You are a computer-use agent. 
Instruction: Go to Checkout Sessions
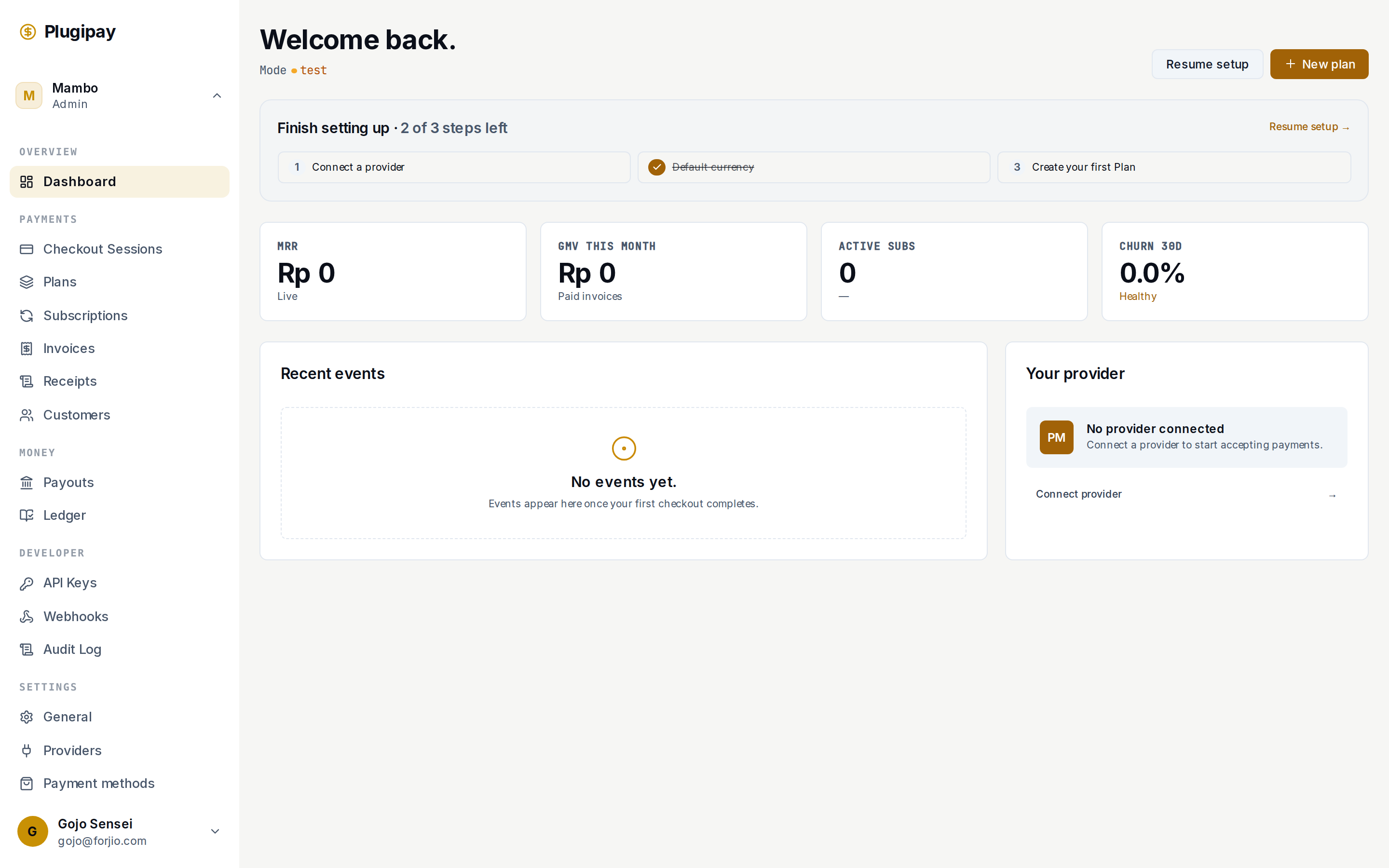[120, 249]
